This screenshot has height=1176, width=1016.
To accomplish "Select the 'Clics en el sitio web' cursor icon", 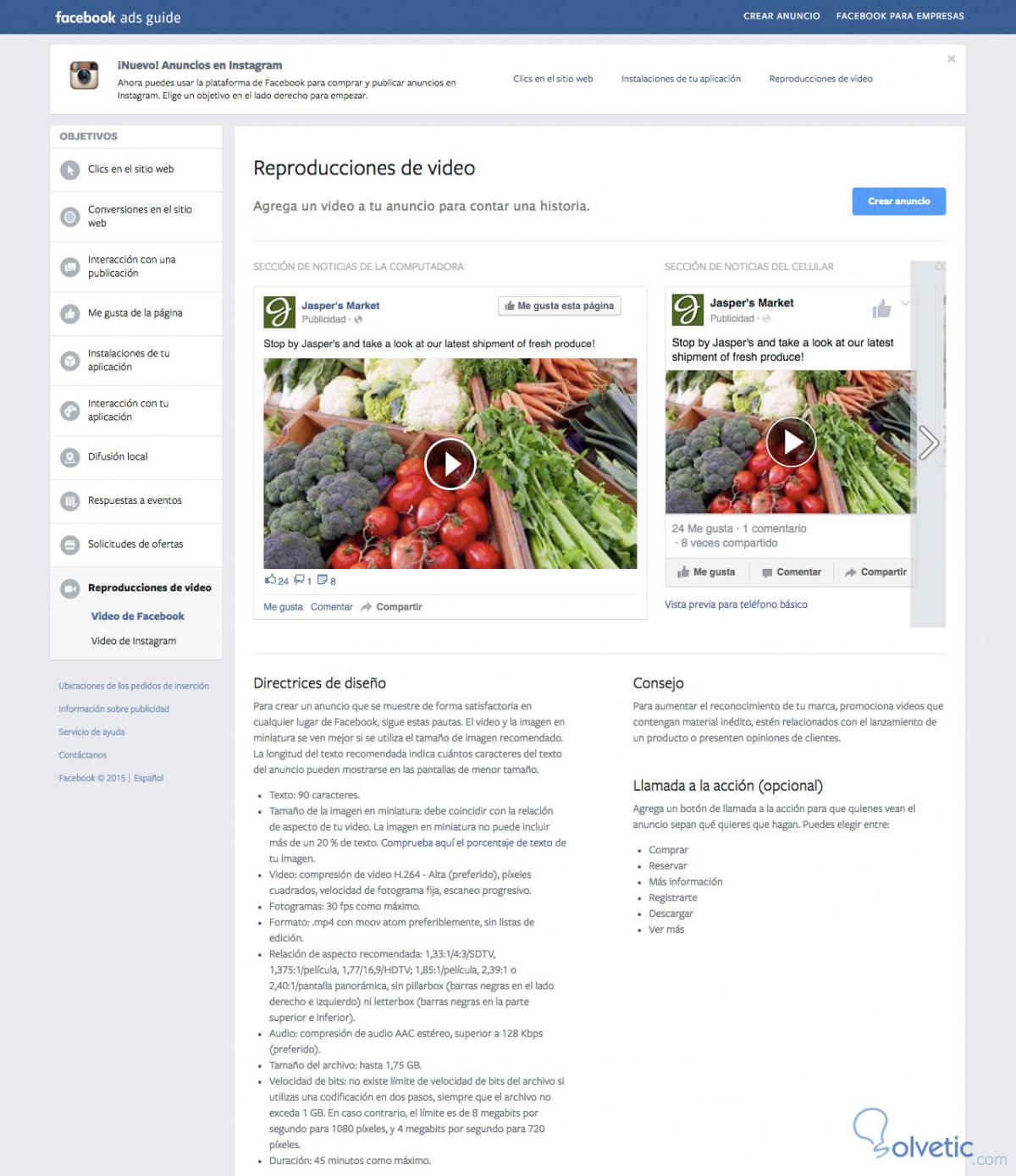I will 69,170.
